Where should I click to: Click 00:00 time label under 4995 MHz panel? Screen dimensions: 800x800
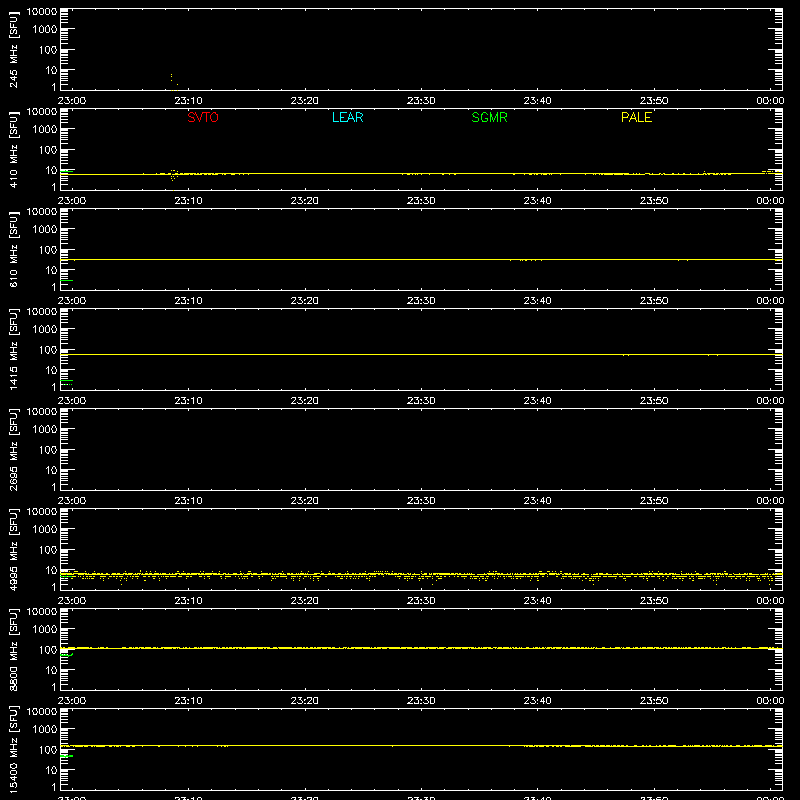click(x=770, y=601)
